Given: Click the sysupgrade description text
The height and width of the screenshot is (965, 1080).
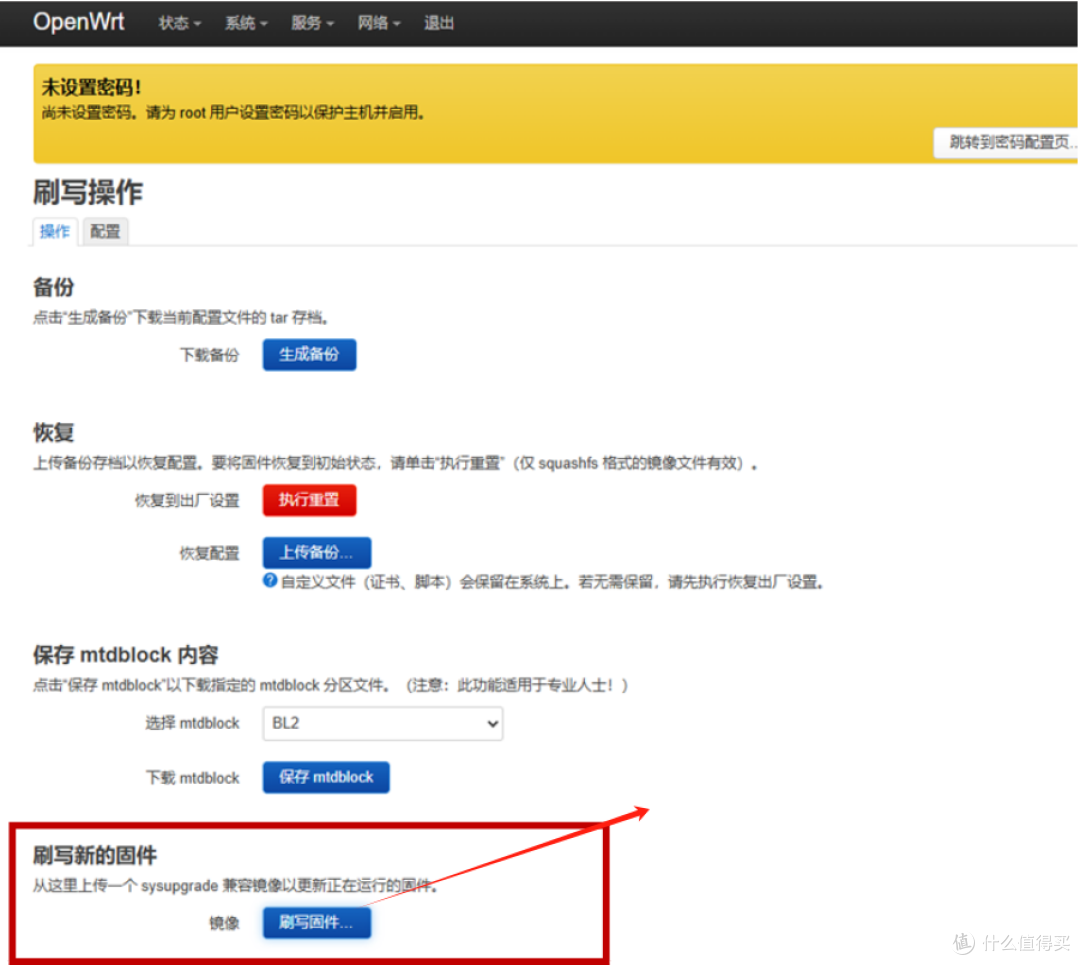Looking at the screenshot, I should 236,886.
